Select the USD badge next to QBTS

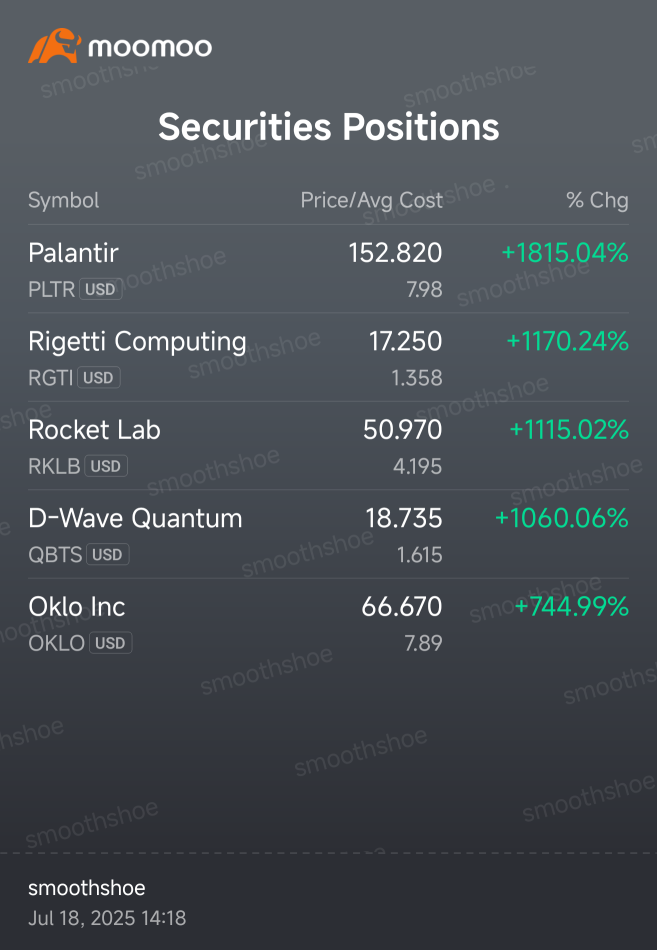(107, 555)
